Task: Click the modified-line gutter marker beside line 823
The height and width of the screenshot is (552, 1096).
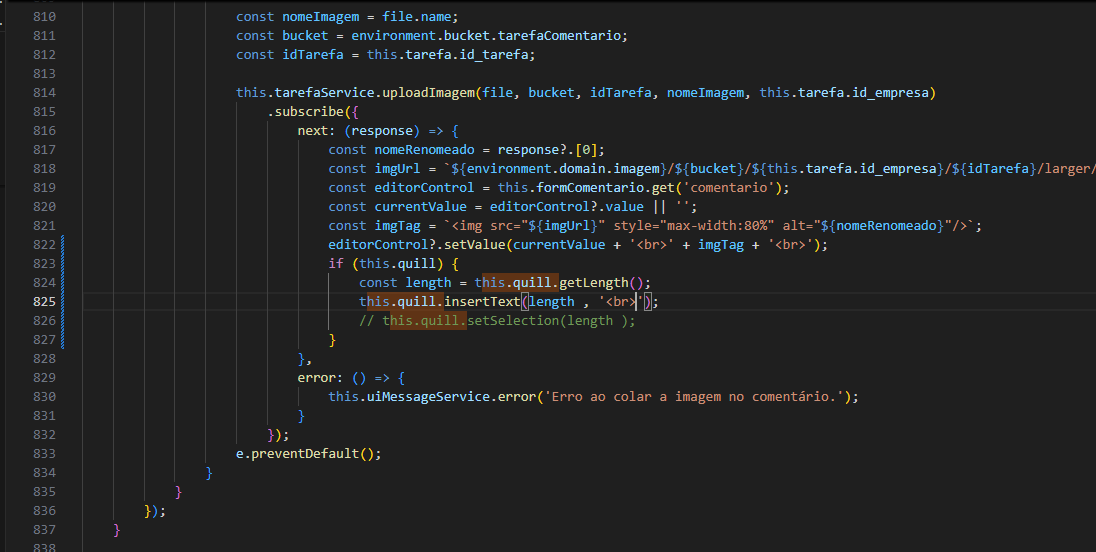Action: coord(63,264)
